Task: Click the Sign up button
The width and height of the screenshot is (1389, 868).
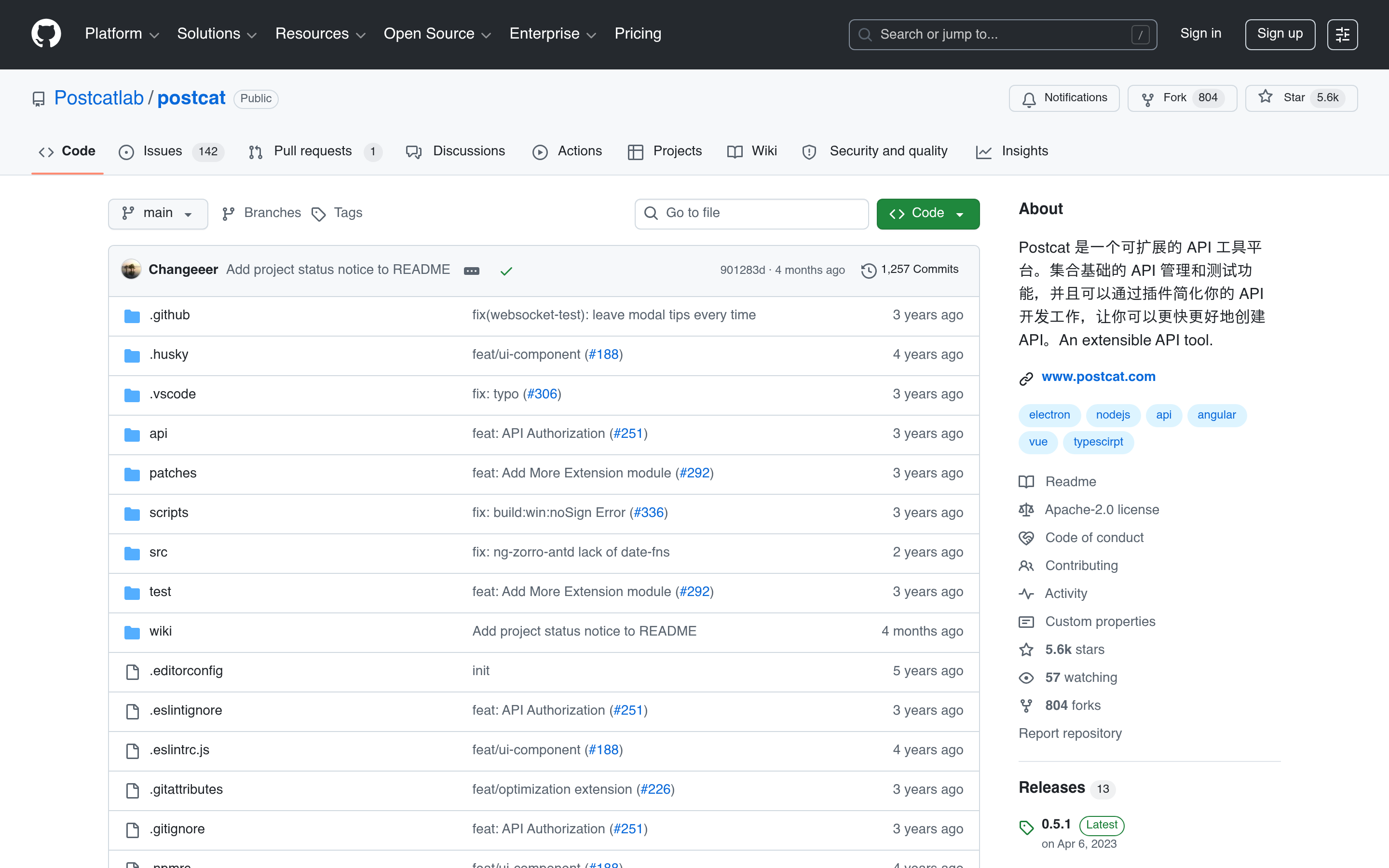Action: coord(1280,34)
